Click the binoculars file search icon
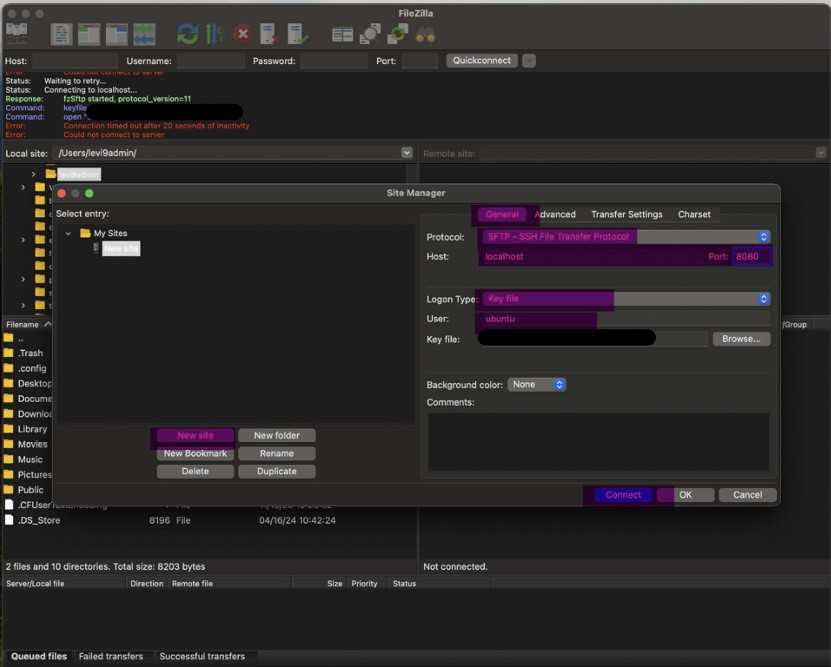831x667 pixels. (x=426, y=34)
